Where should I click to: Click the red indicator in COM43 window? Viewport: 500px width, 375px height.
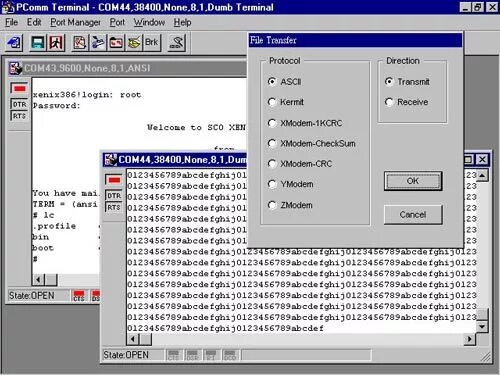19,88
